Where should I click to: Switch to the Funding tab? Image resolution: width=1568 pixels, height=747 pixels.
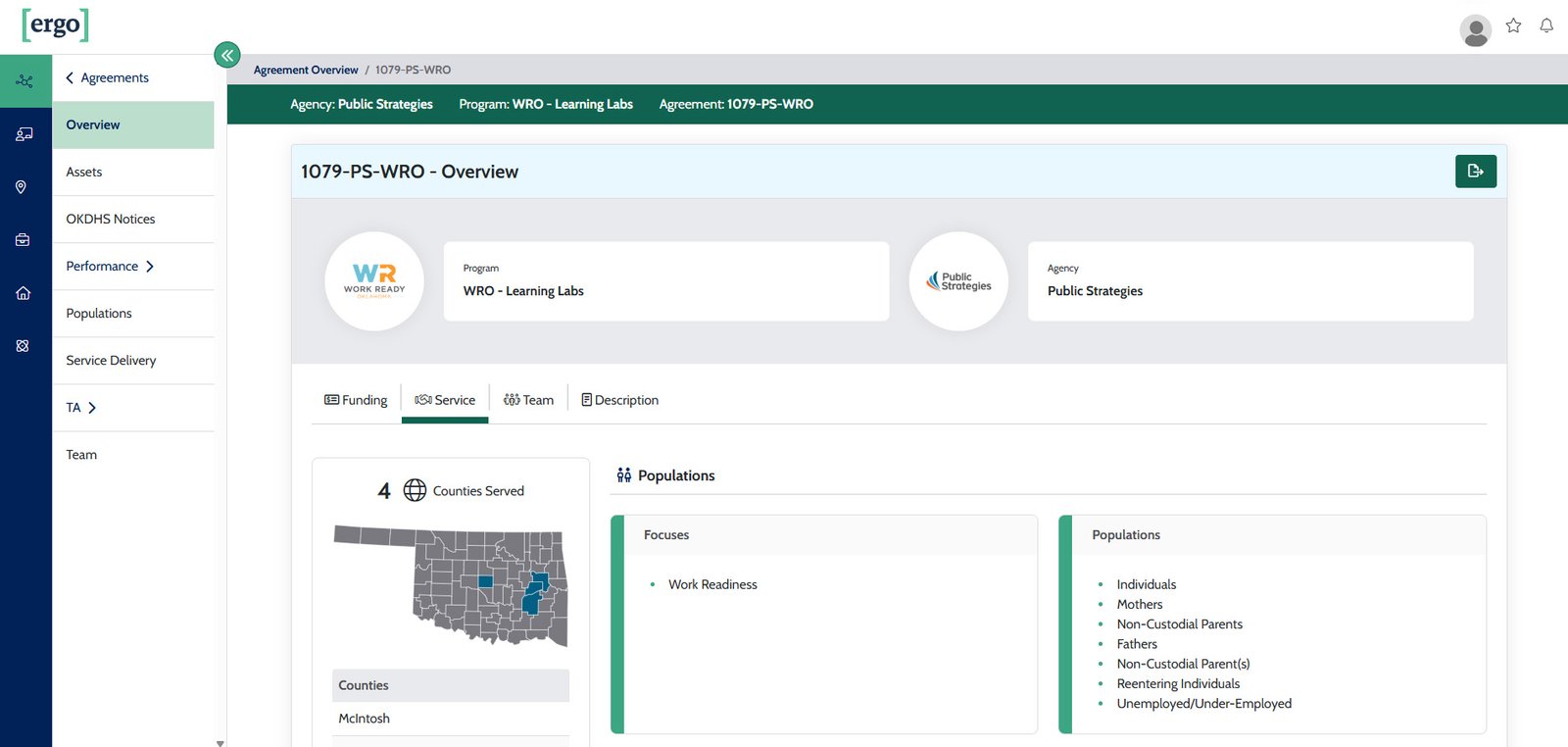[x=356, y=400]
